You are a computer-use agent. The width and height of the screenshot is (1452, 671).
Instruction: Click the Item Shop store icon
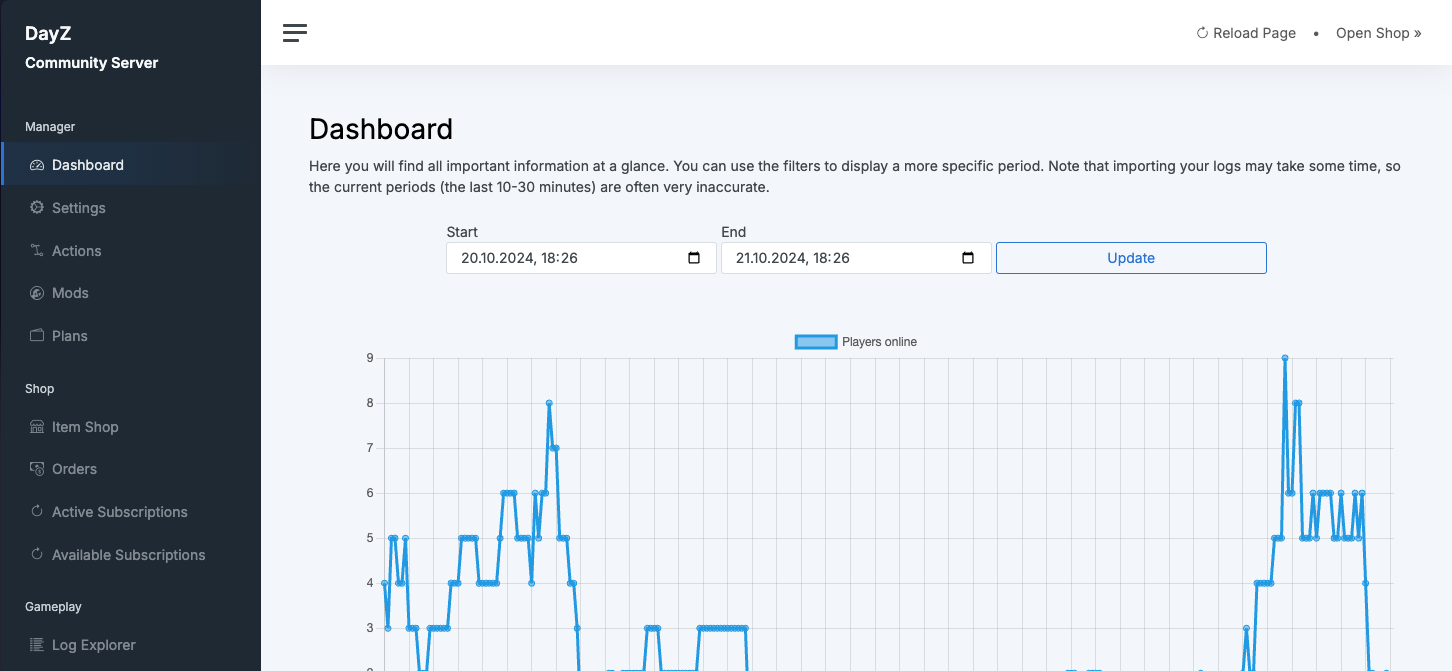pos(37,427)
